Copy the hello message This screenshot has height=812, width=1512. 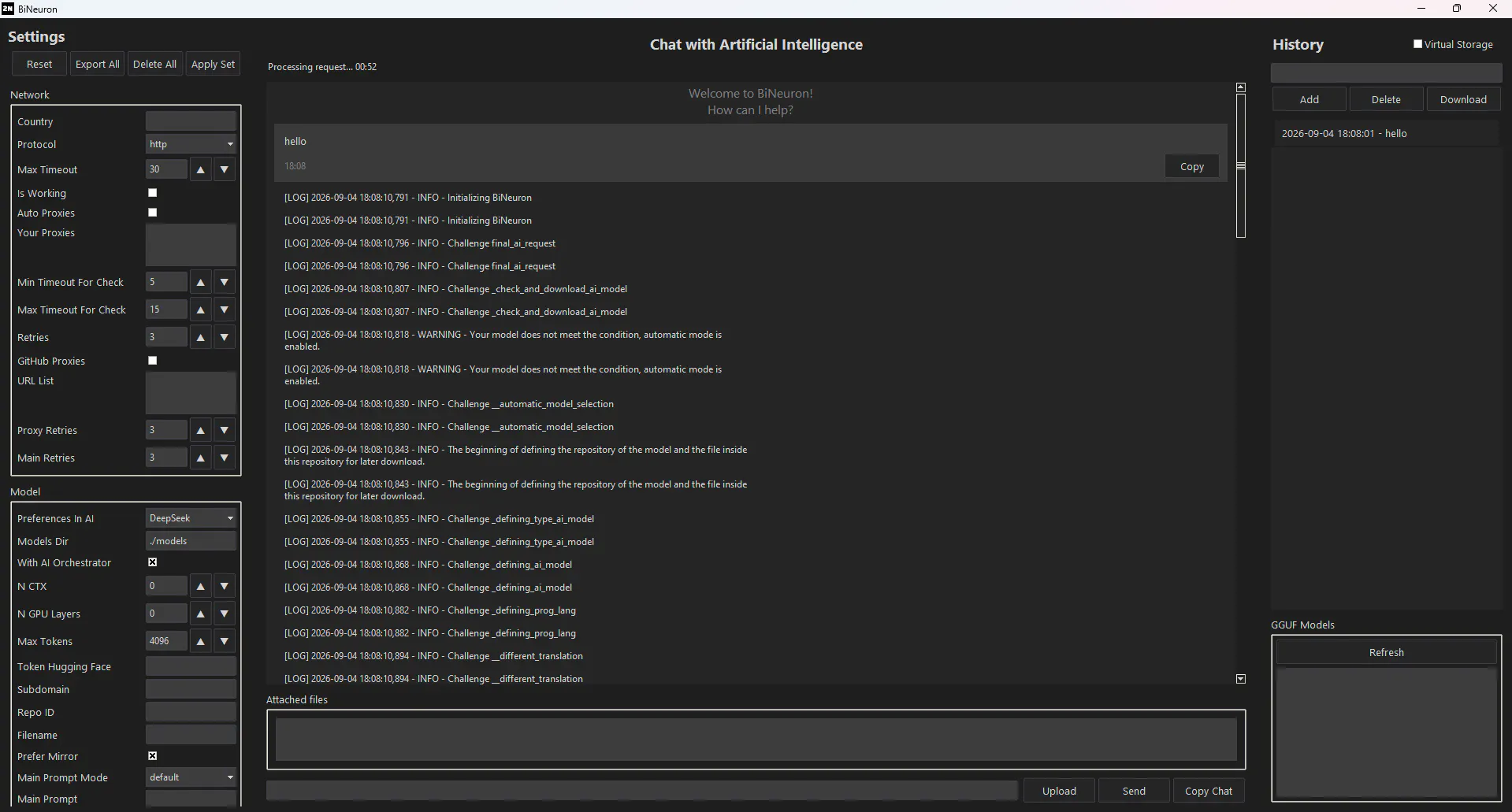pos(1192,166)
